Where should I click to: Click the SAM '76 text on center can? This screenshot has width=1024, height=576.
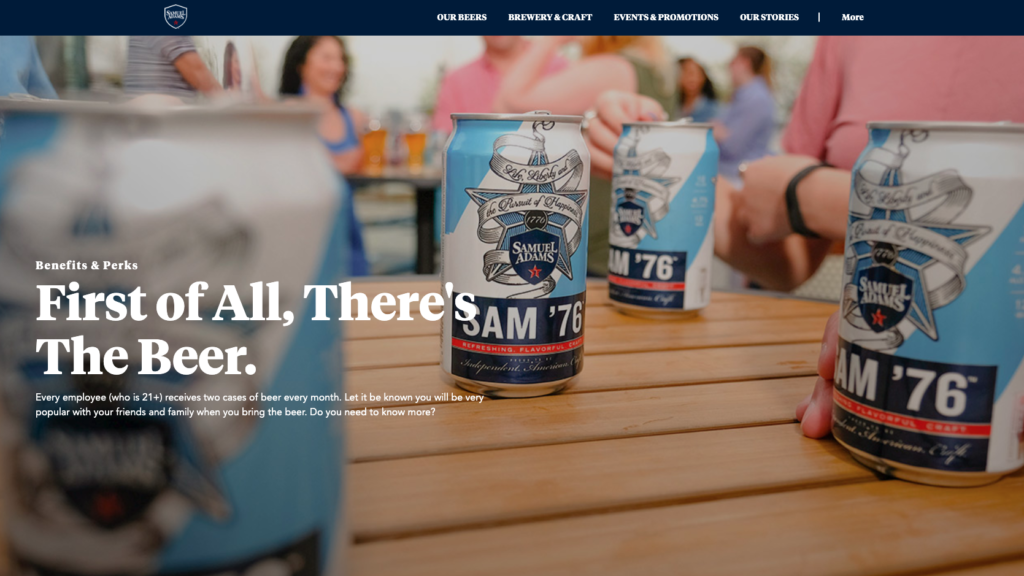[522, 321]
